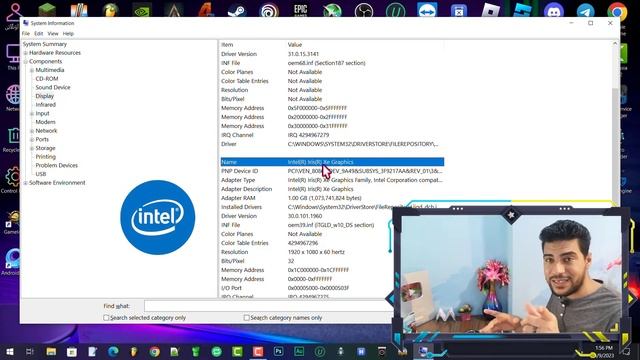Open the Epic Games desktop icon
Screen dimensions: 640x360
(x=300, y=9)
